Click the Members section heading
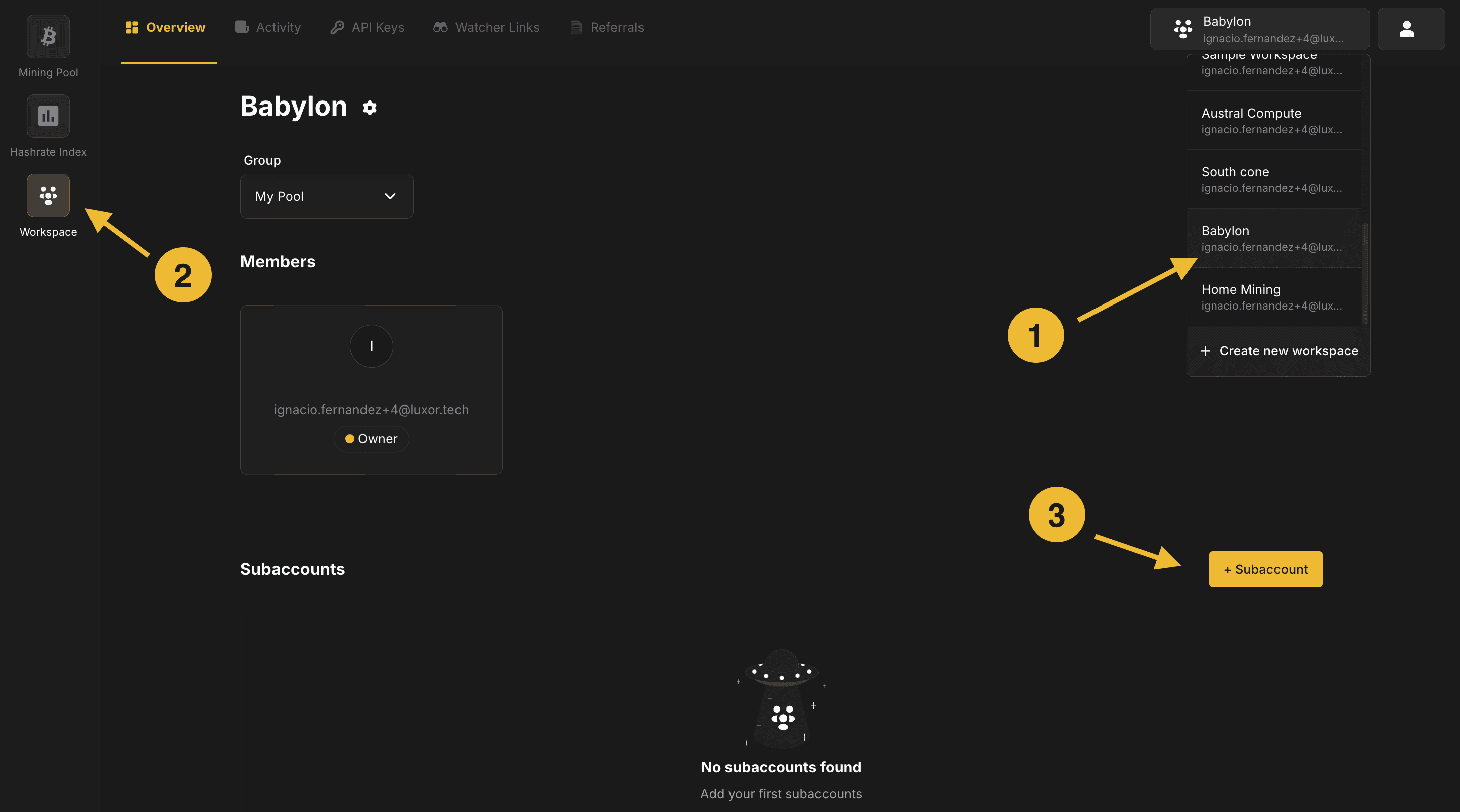Screen dimensions: 1460x812 coord(278,261)
